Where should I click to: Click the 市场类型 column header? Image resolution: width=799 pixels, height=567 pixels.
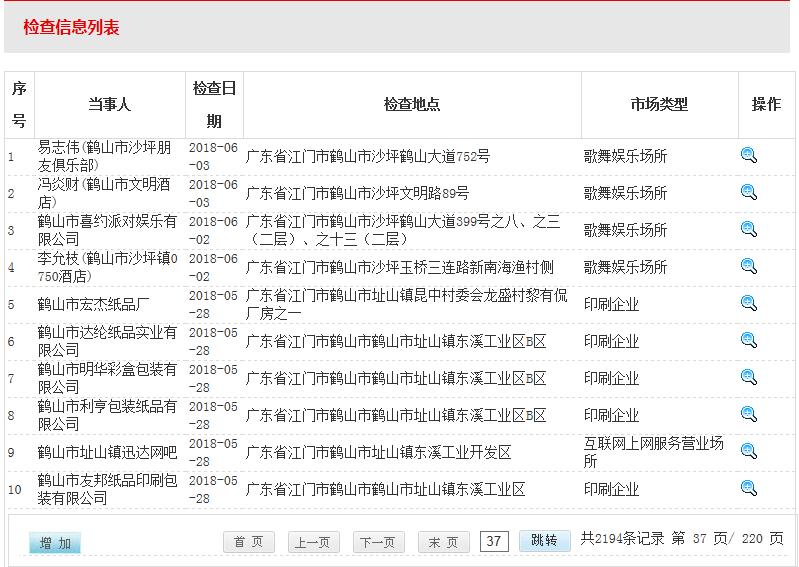tap(659, 104)
